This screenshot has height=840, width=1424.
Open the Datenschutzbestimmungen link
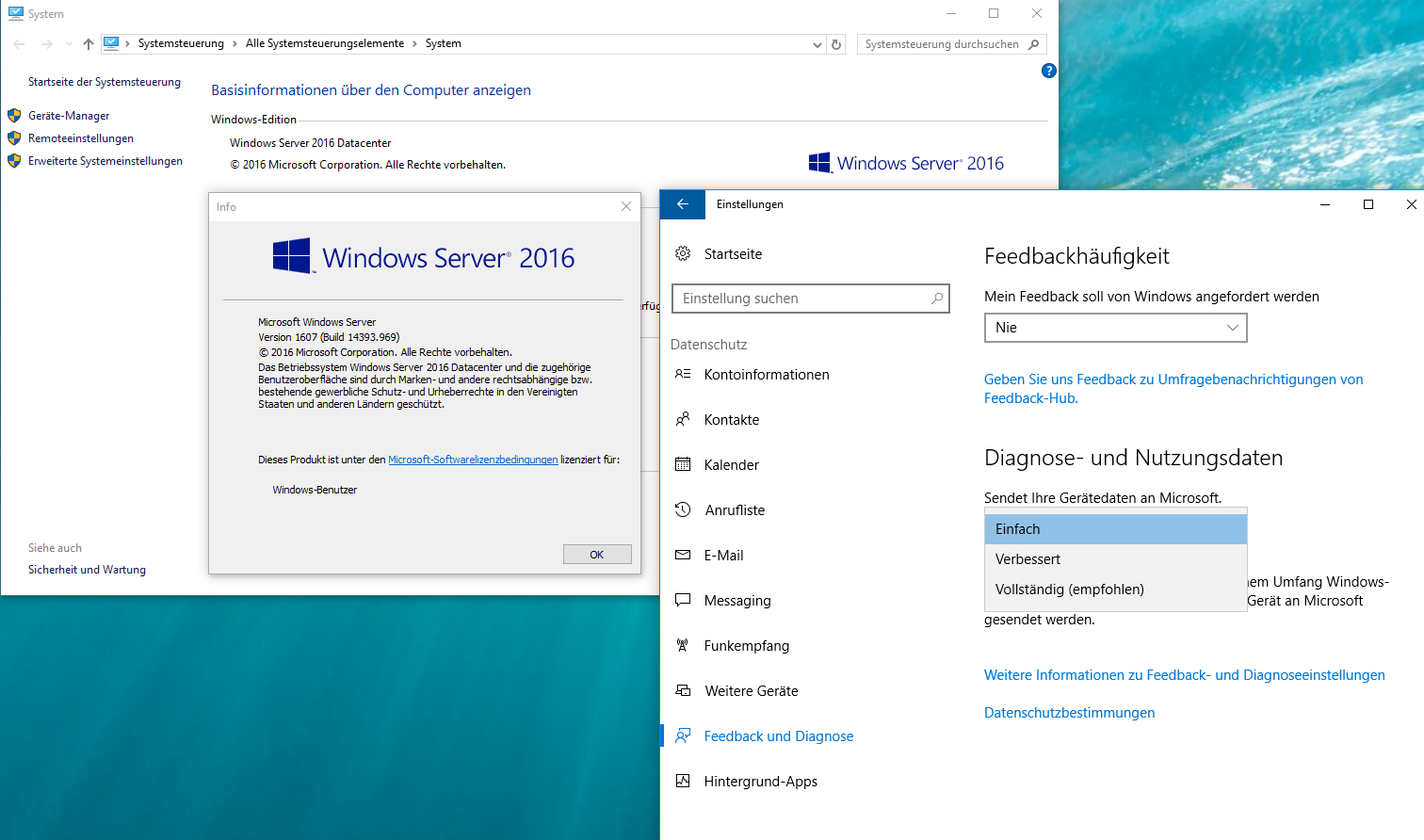(x=1069, y=713)
